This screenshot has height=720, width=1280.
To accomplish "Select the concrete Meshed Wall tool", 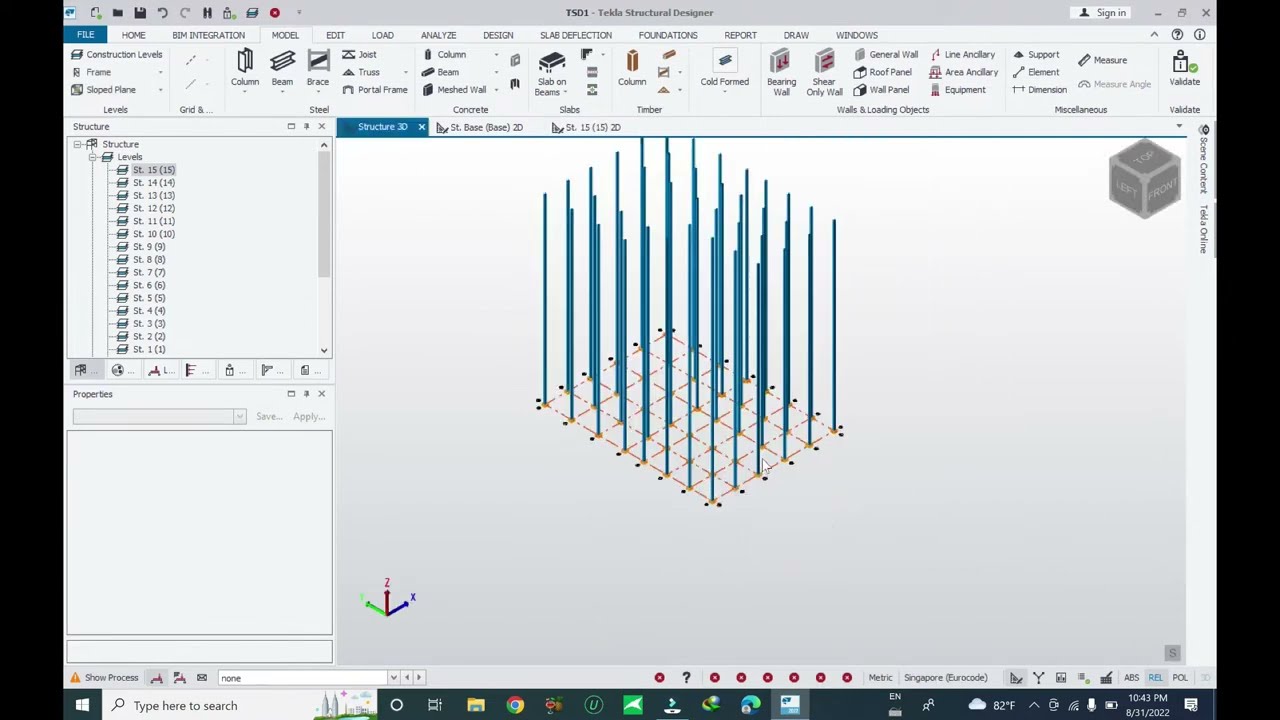I will pos(454,90).
